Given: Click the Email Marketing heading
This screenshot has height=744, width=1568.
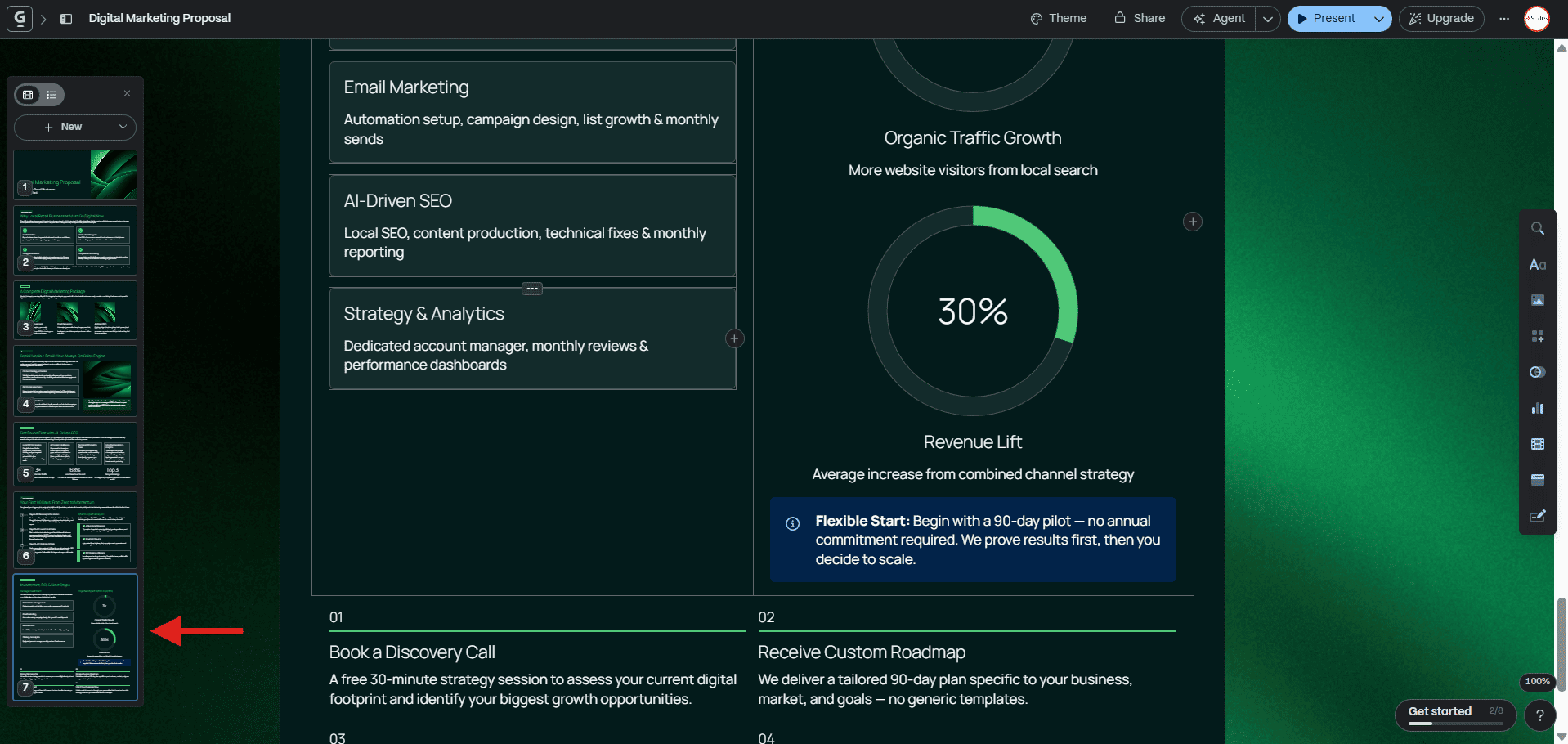Looking at the screenshot, I should point(406,87).
